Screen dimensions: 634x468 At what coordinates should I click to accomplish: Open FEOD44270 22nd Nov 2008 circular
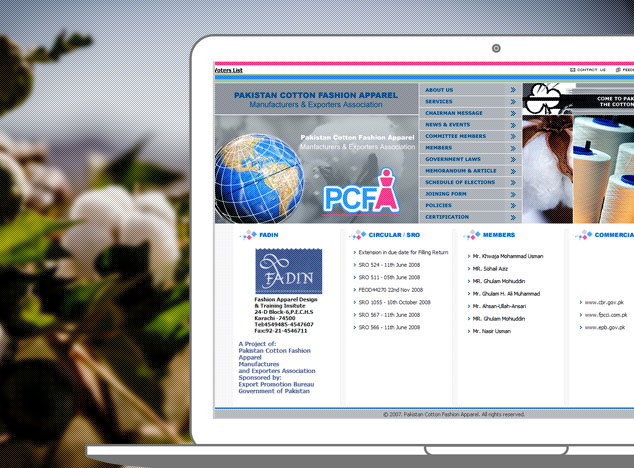[391, 290]
